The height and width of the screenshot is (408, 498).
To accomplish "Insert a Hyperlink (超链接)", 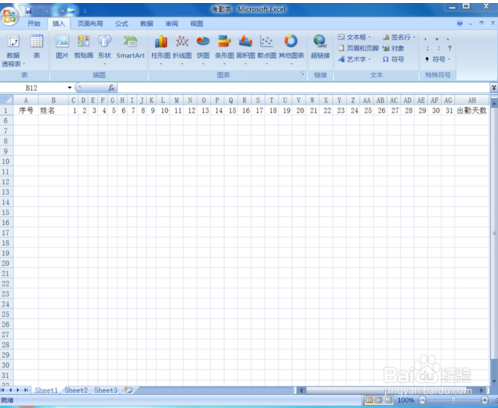I will tap(320, 46).
